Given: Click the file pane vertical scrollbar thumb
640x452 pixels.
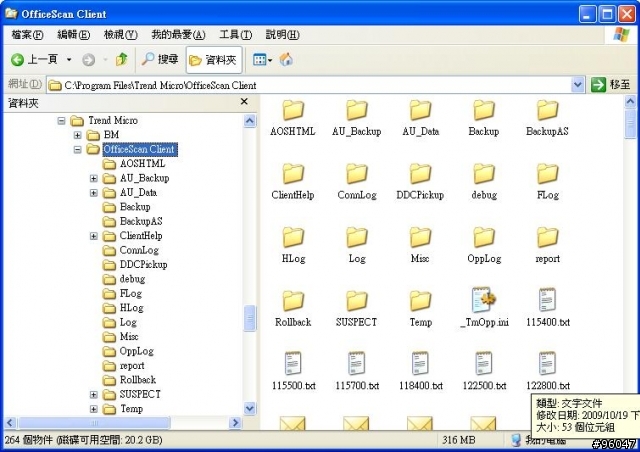Looking at the screenshot, I should click(630, 124).
